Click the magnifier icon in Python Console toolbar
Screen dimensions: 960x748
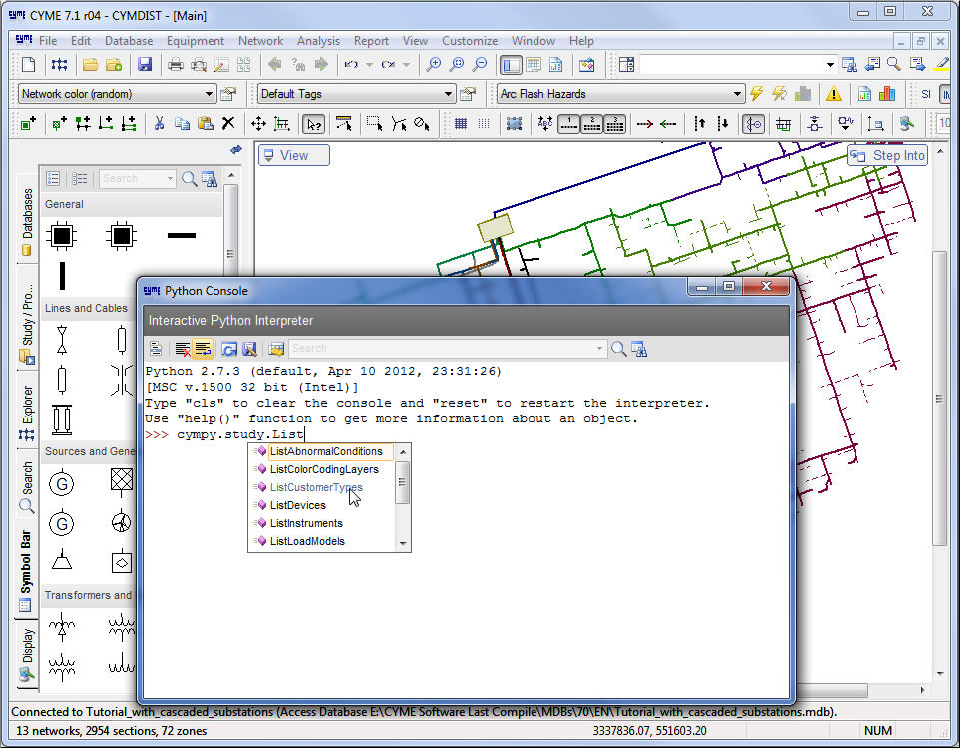coord(618,349)
